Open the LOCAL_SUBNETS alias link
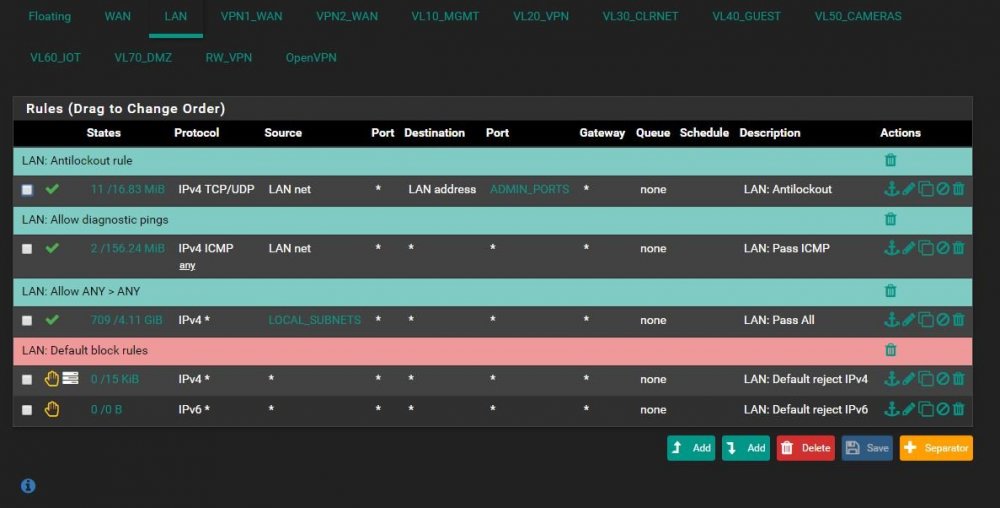The height and width of the screenshot is (508, 1000). (314, 320)
